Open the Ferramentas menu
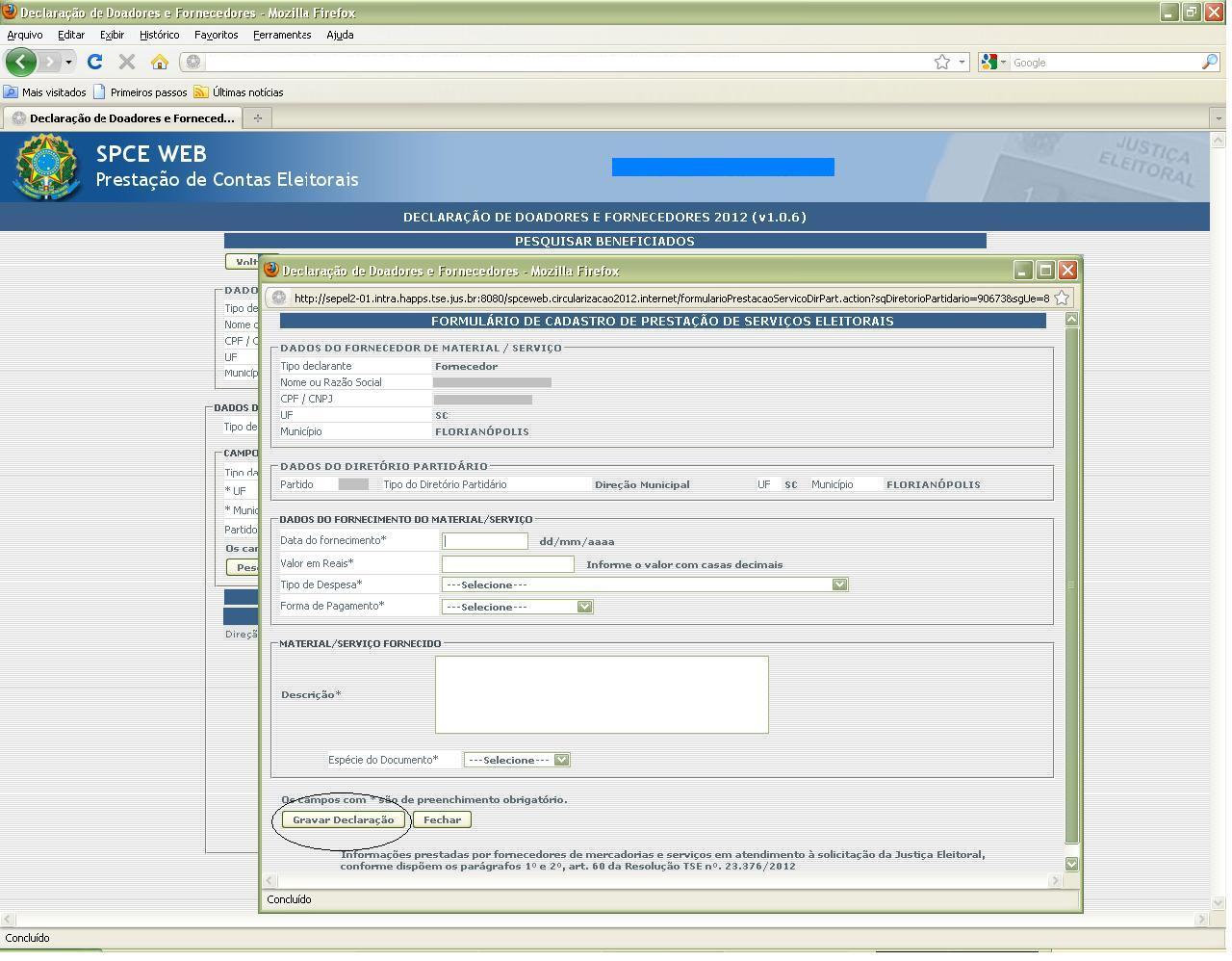Screen dimensions: 1232x961 [x=282, y=35]
